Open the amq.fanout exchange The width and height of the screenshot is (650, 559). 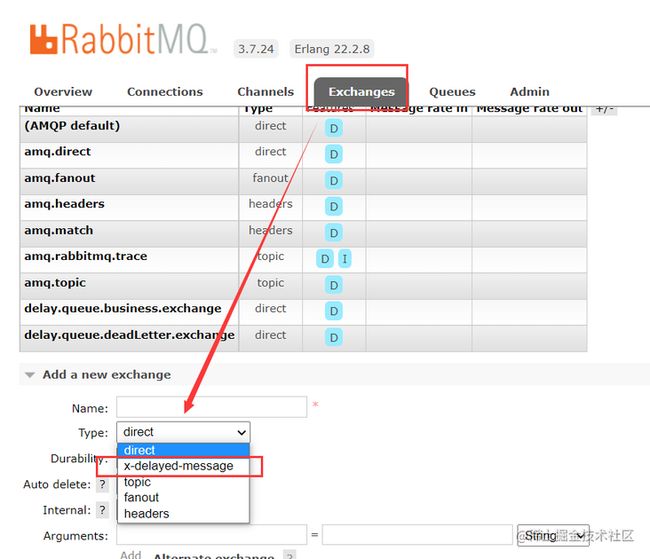point(60,178)
